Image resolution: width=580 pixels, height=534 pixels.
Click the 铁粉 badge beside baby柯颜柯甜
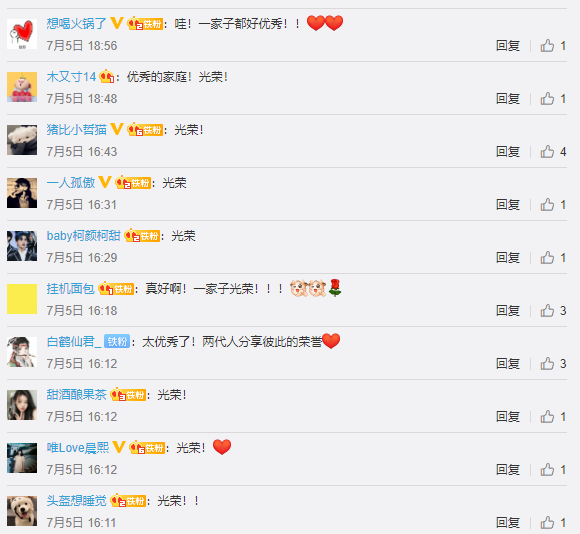coord(142,236)
